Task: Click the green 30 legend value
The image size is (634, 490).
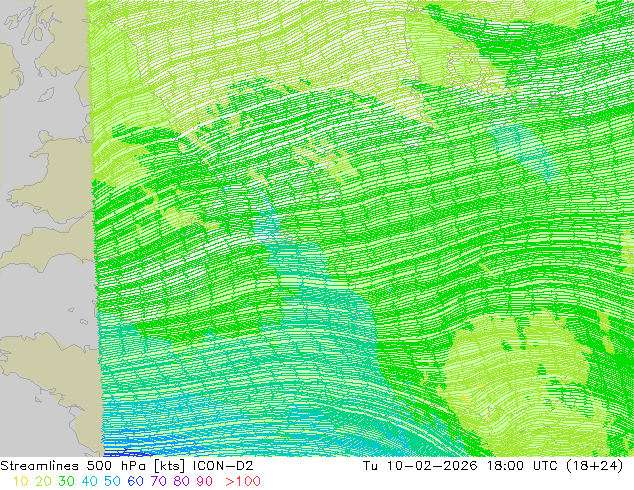Action: pos(66,481)
